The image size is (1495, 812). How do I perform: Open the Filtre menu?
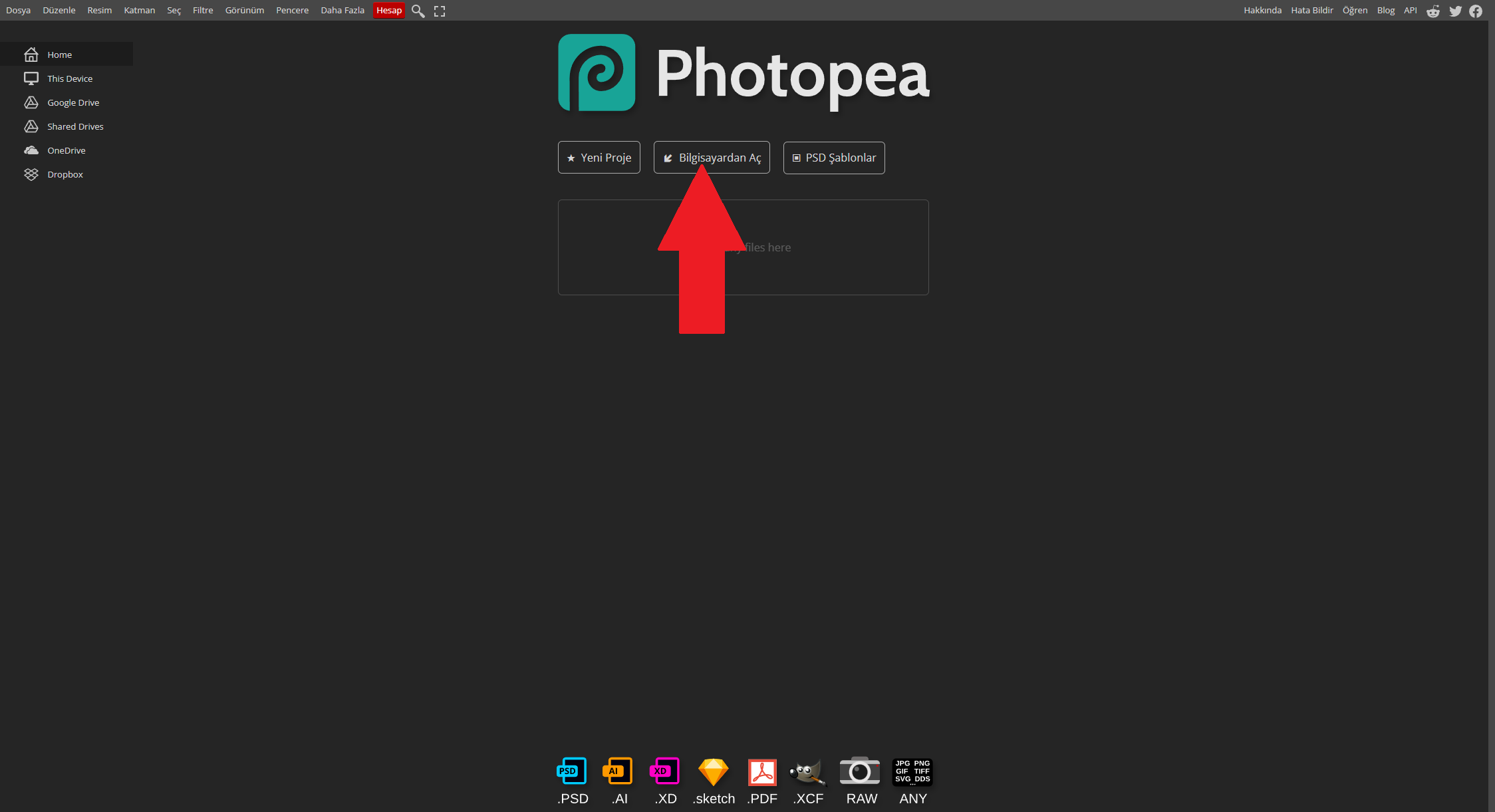pyautogui.click(x=203, y=10)
